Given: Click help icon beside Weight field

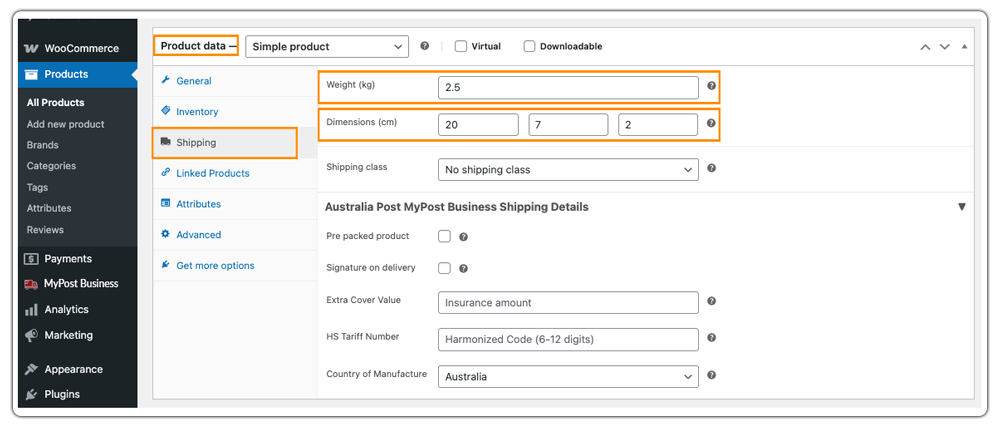Looking at the screenshot, I should (x=711, y=85).
